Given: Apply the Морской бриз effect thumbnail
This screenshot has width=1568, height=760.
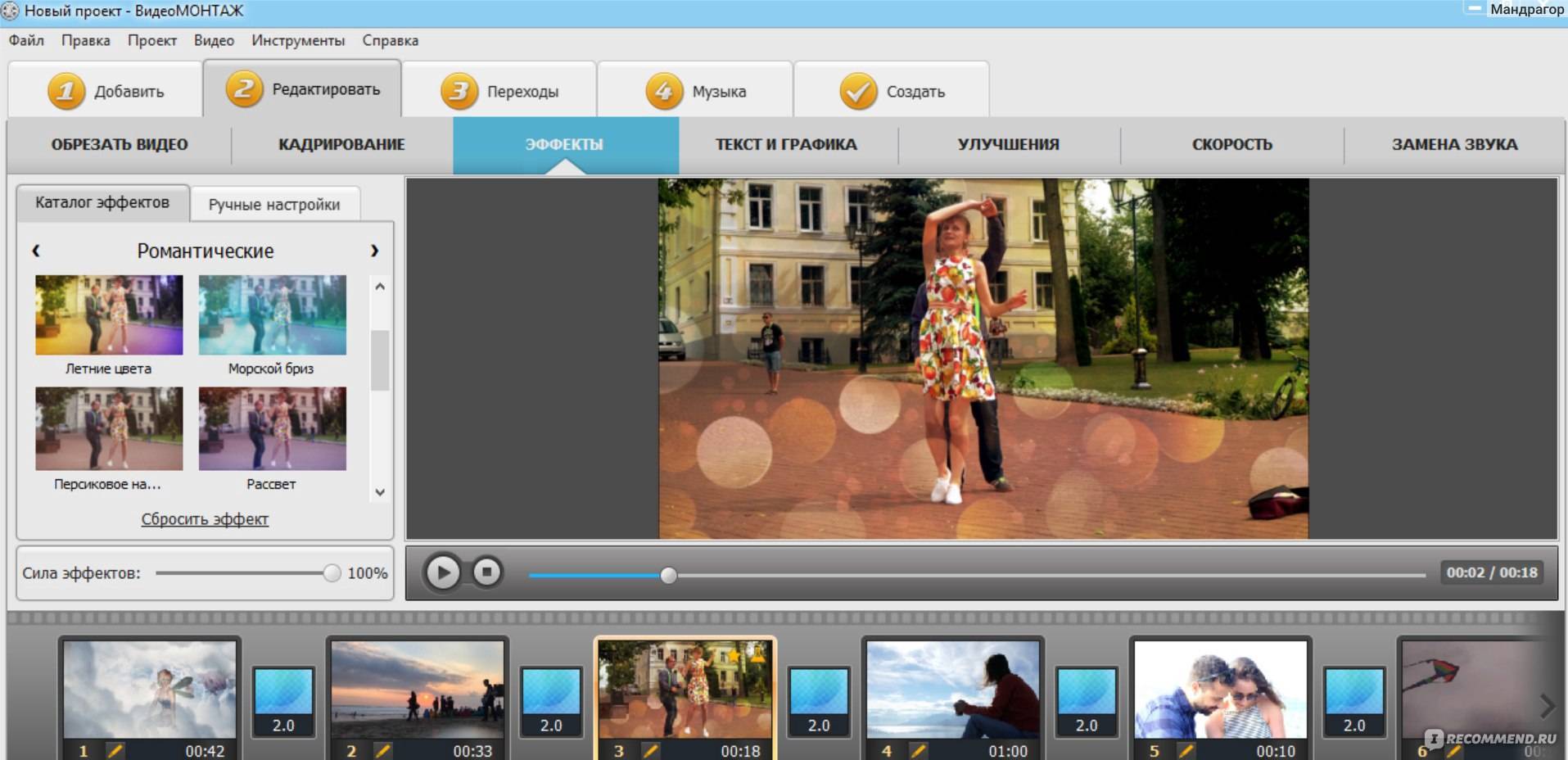Looking at the screenshot, I should 272,315.
